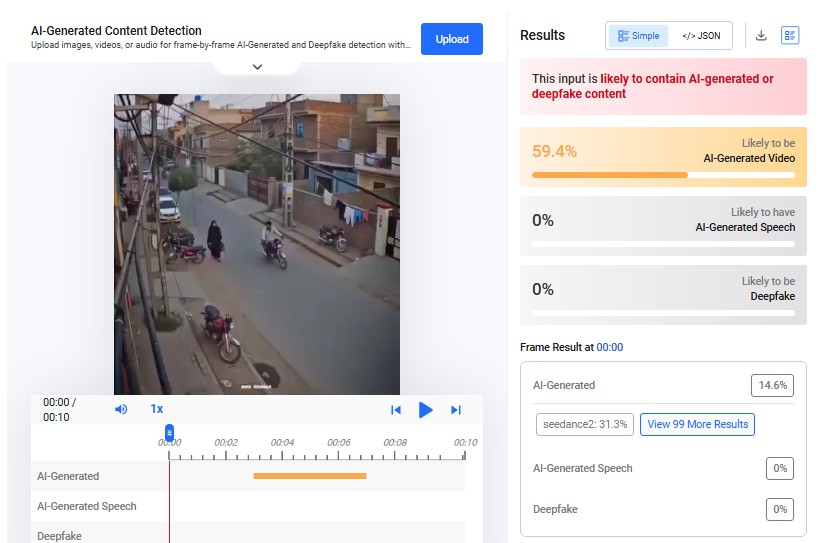Click the 00:06 mark on timeline ruler

point(338,442)
